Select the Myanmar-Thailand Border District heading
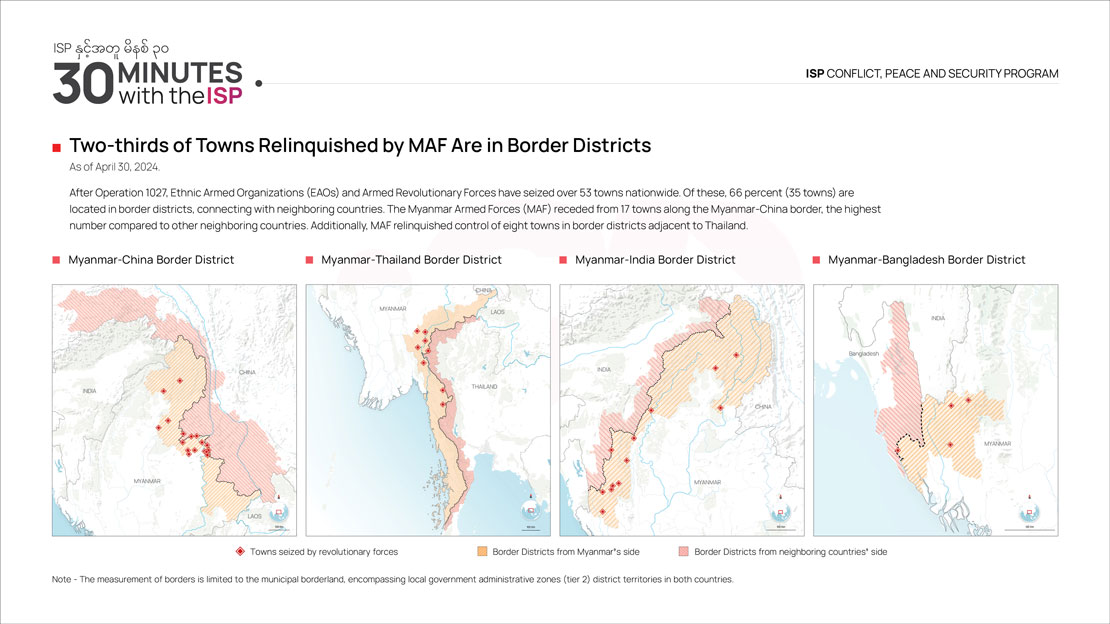The height and width of the screenshot is (624, 1110). coord(411,260)
